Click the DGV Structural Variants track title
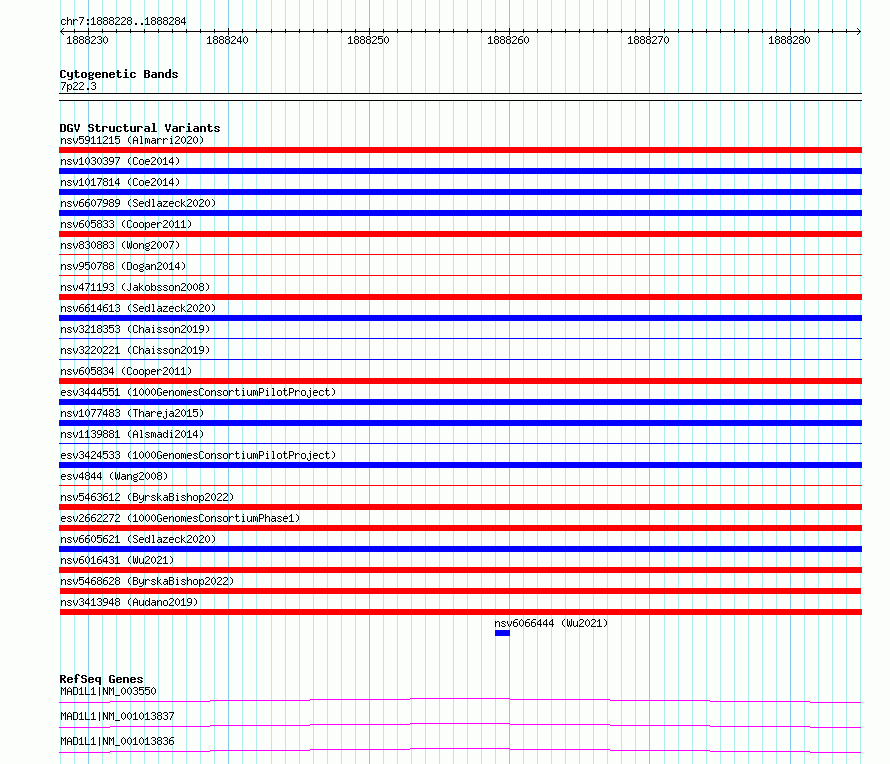The width and height of the screenshot is (890, 764). 140,128
